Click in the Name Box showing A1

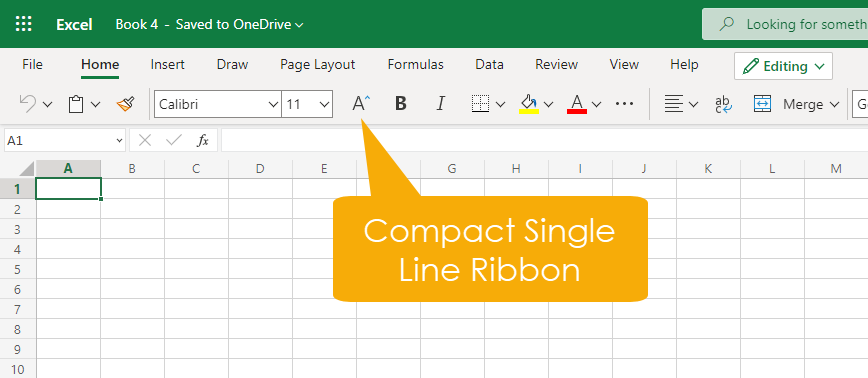(65, 141)
